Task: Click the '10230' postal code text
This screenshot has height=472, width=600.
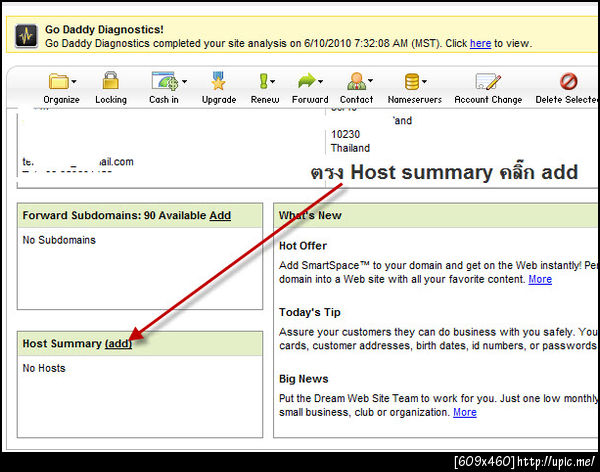Action: click(346, 134)
